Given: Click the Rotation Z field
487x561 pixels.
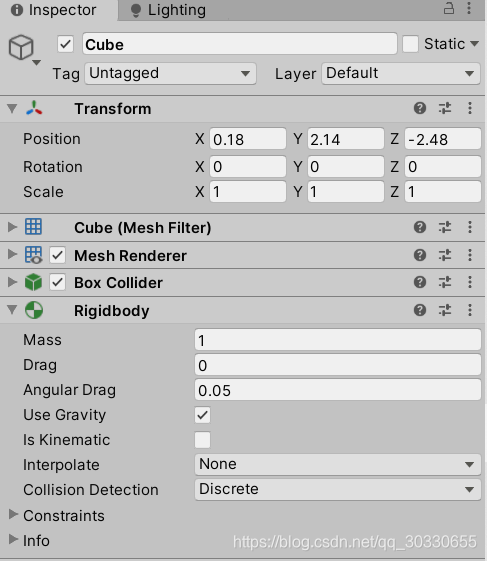Looking at the screenshot, I should point(443,166).
